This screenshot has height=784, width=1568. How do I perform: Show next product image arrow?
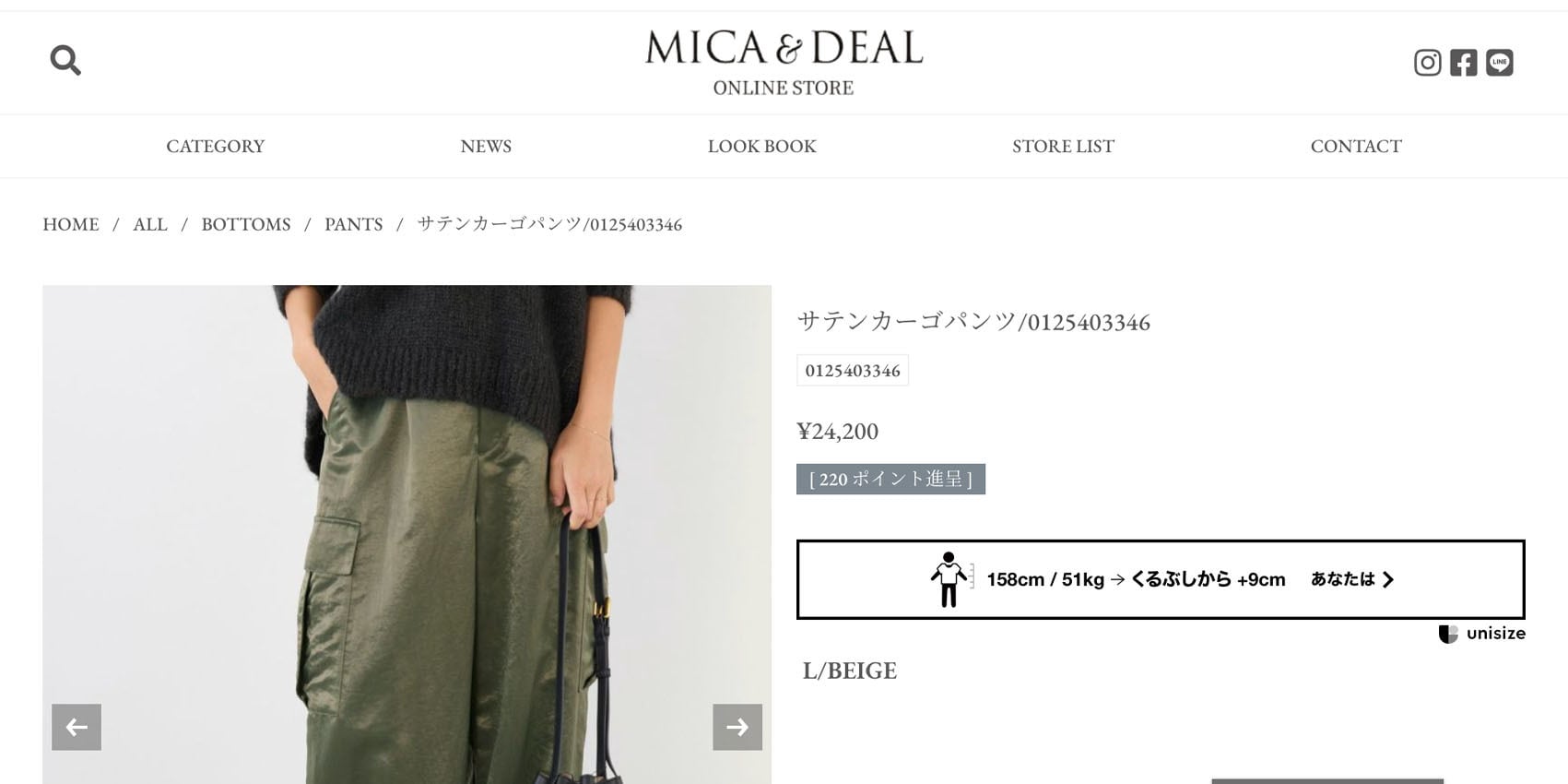click(x=737, y=727)
